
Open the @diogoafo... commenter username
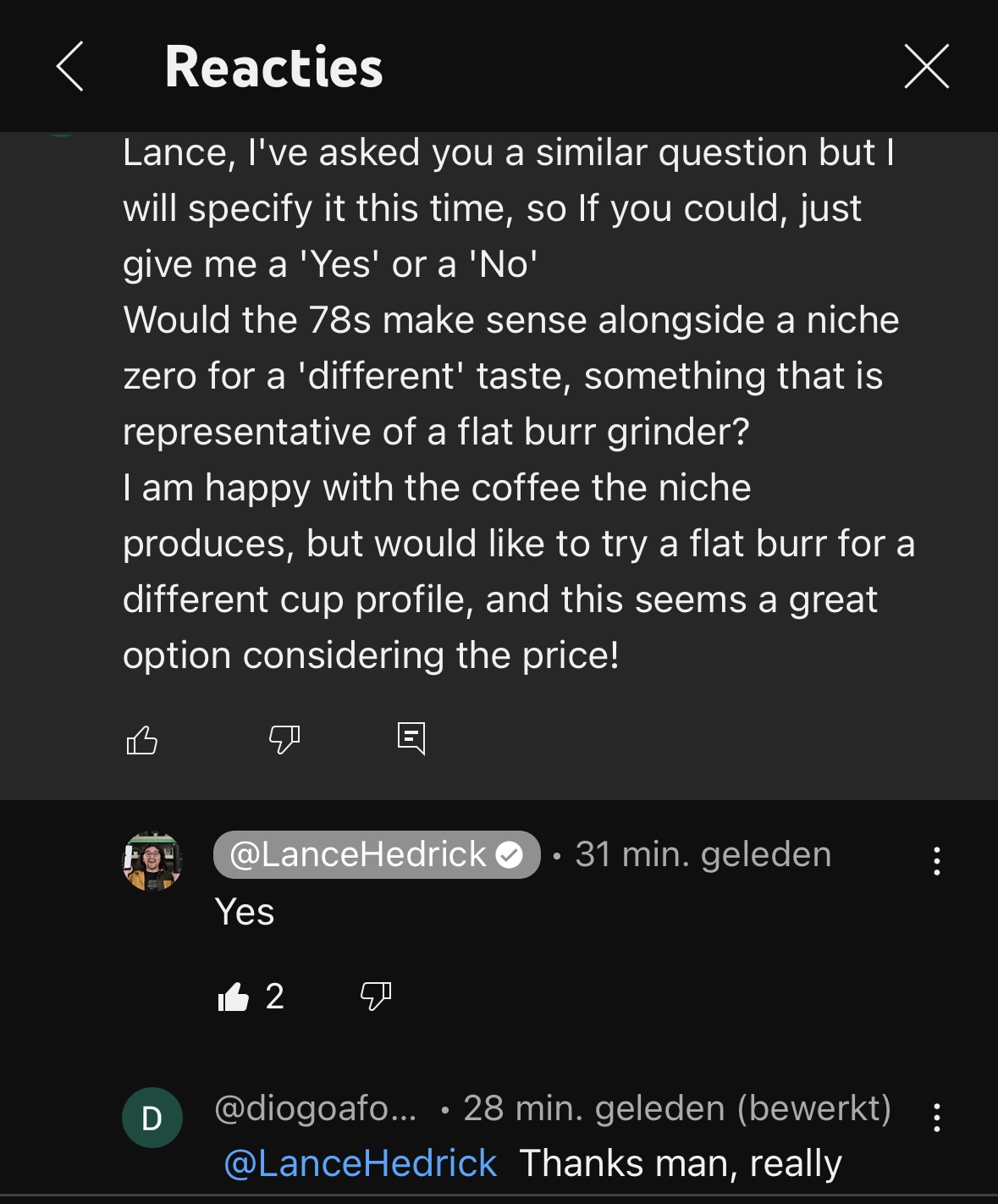click(x=316, y=1108)
